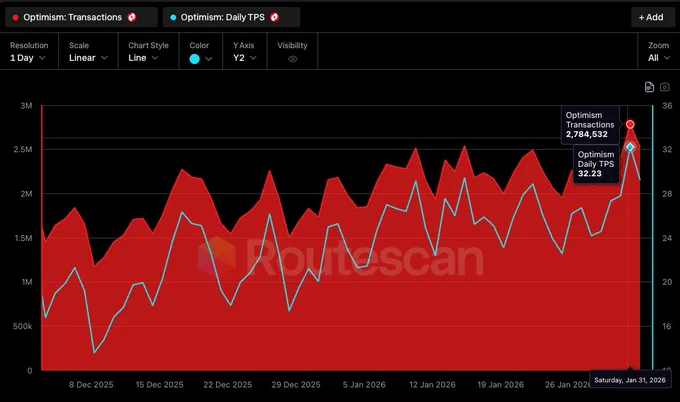Click the 15 Dec 2025 axis label
Screen dimensions: 680x402
pyautogui.click(x=160, y=385)
